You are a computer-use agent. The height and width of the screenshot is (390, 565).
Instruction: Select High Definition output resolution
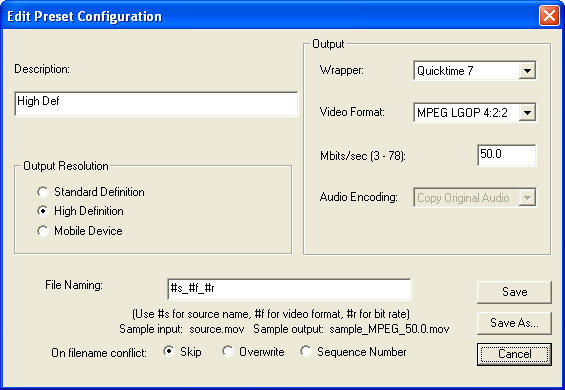coord(43,211)
